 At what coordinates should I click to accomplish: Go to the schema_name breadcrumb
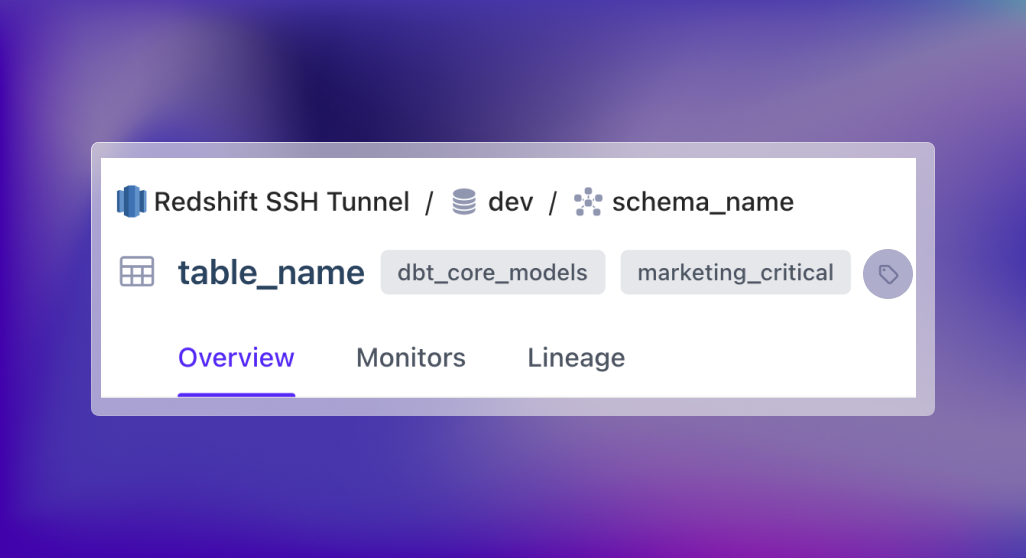[x=702, y=202]
